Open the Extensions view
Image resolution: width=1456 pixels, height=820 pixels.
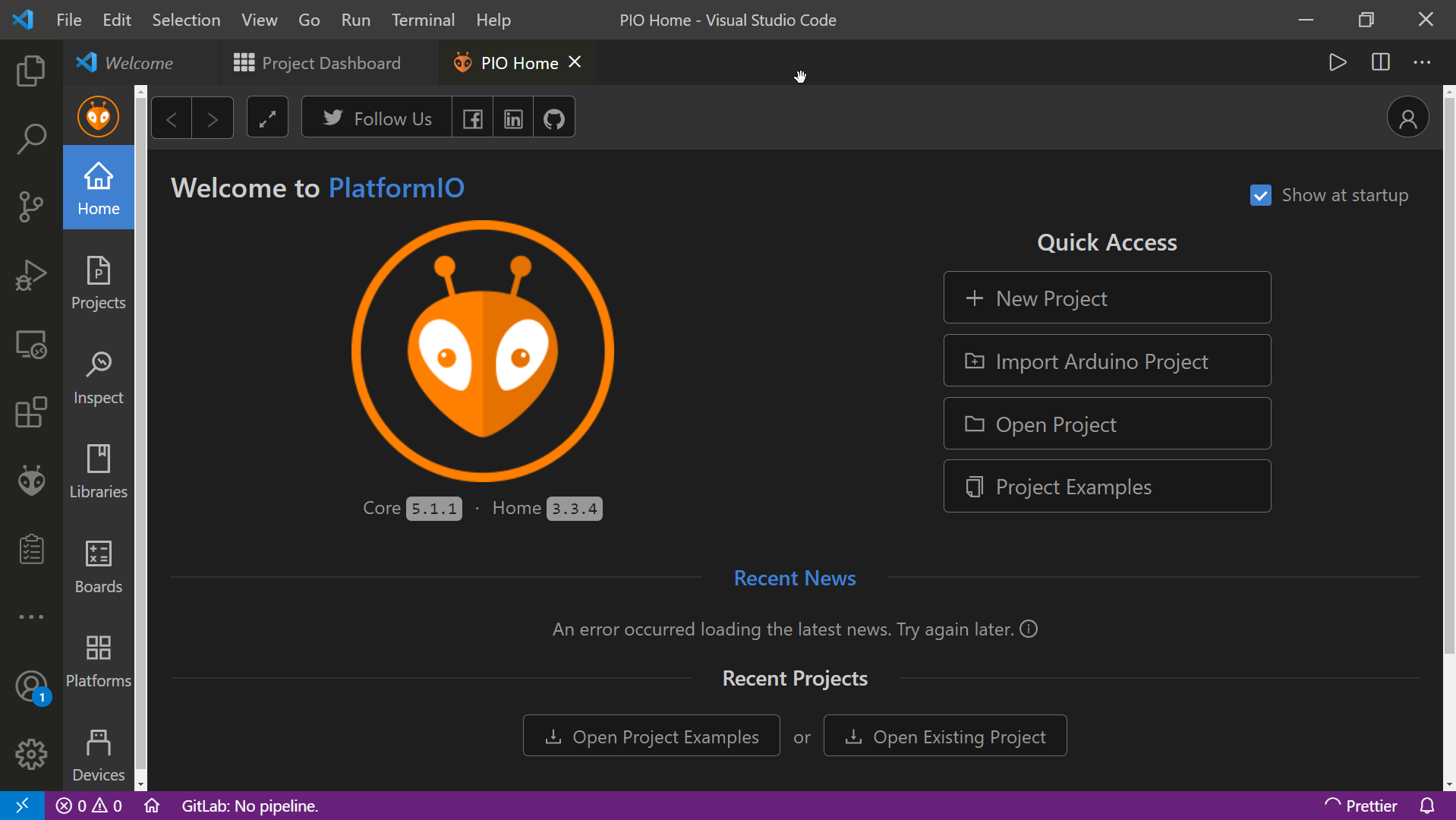click(31, 412)
